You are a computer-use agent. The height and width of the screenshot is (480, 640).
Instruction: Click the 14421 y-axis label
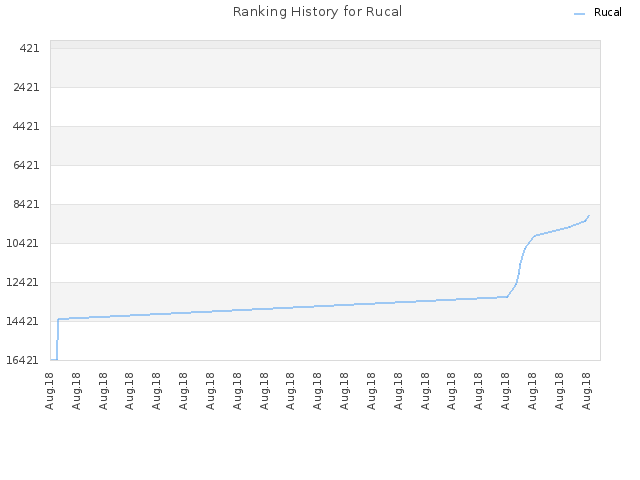[23, 321]
